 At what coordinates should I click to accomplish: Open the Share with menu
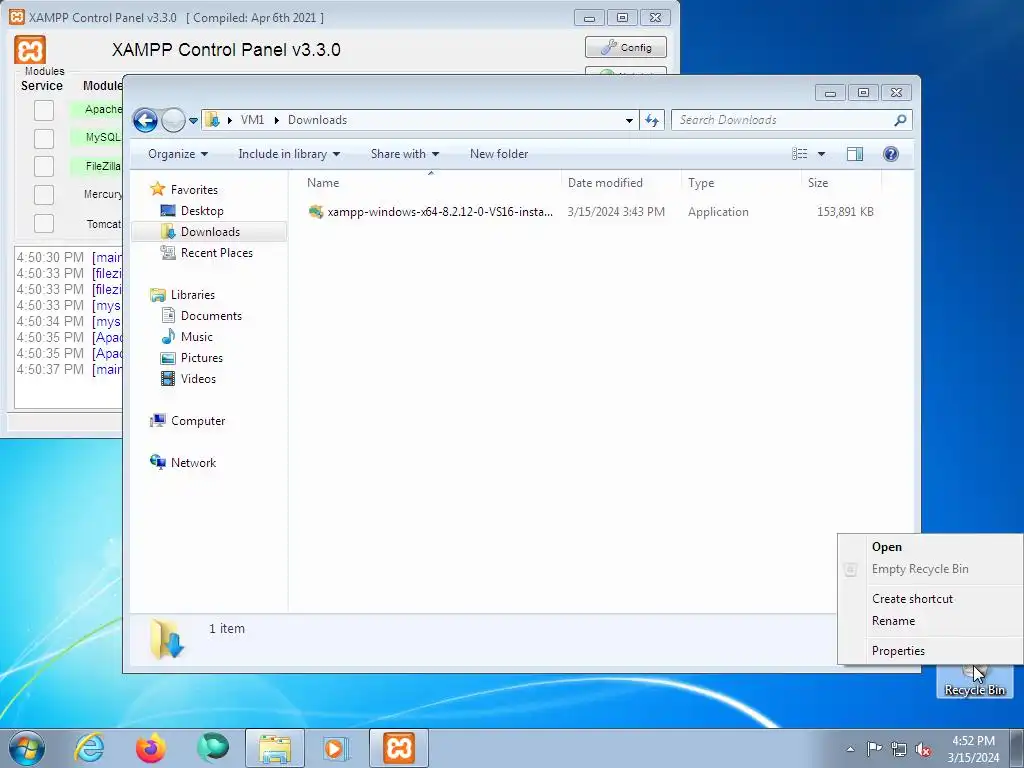(x=405, y=154)
